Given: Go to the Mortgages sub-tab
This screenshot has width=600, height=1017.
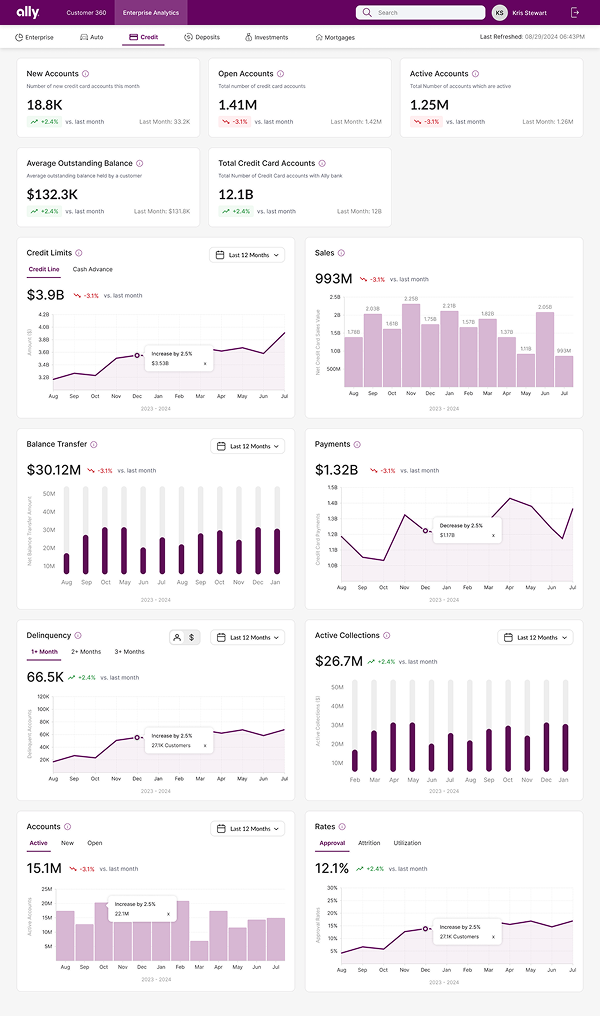Looking at the screenshot, I should pos(335,38).
